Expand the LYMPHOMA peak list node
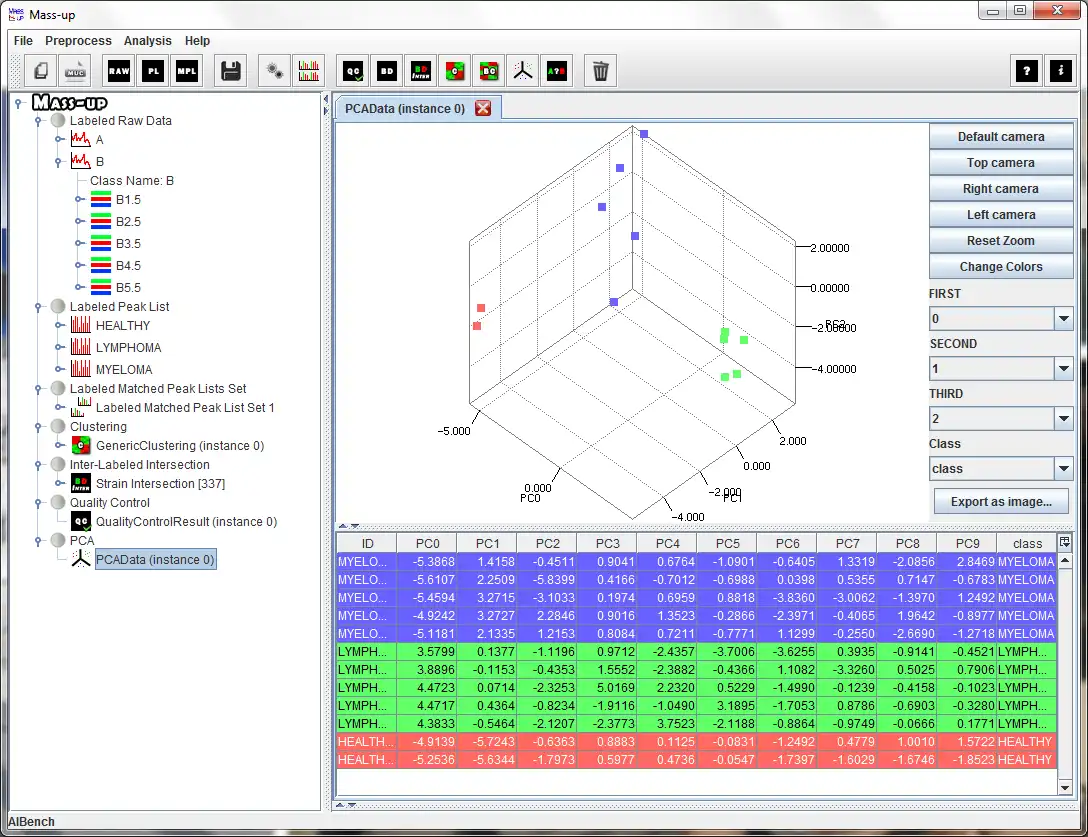This screenshot has height=837, width=1088. (59, 348)
